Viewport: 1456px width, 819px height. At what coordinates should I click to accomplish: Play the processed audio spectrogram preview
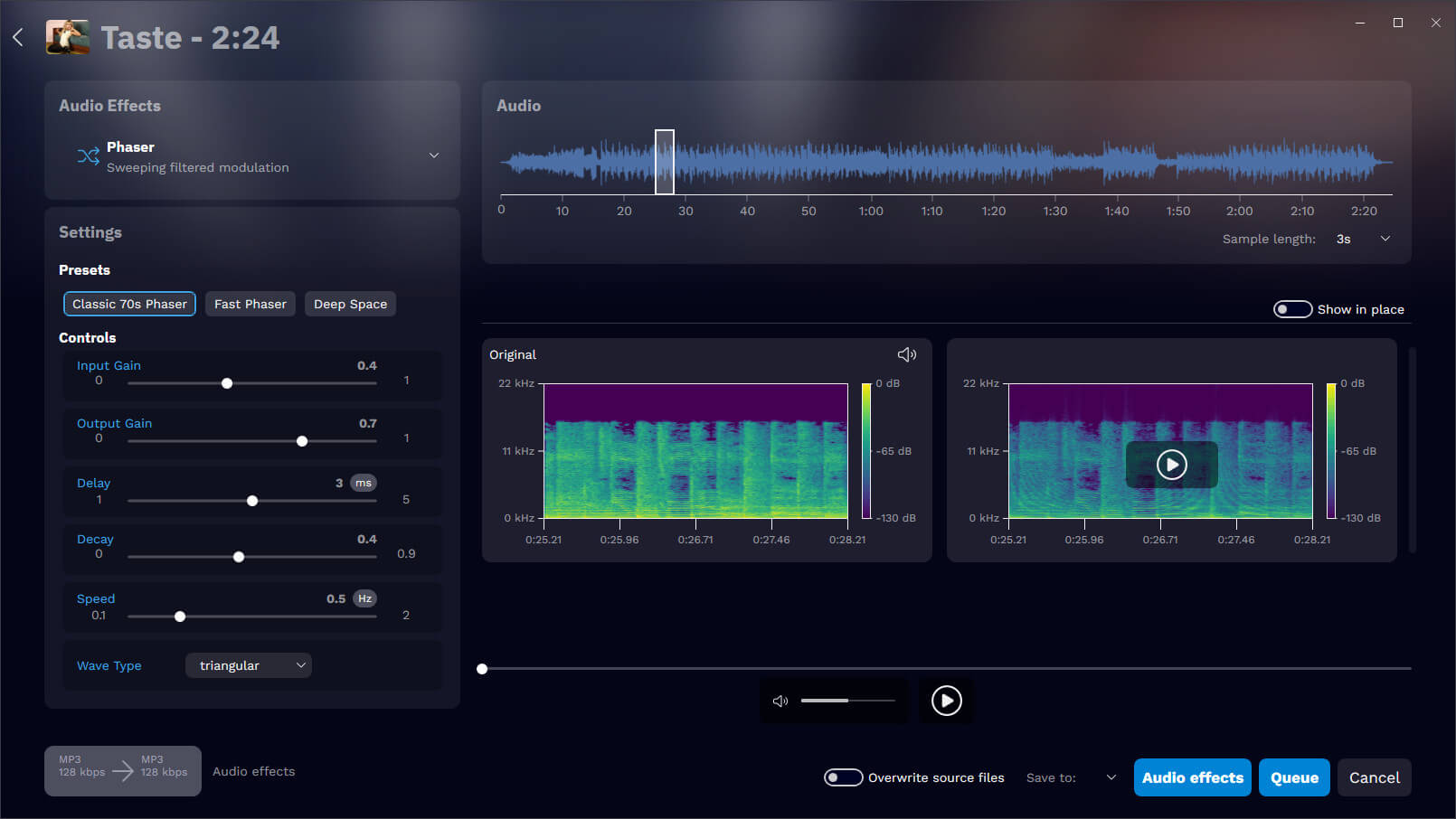coord(1172,465)
